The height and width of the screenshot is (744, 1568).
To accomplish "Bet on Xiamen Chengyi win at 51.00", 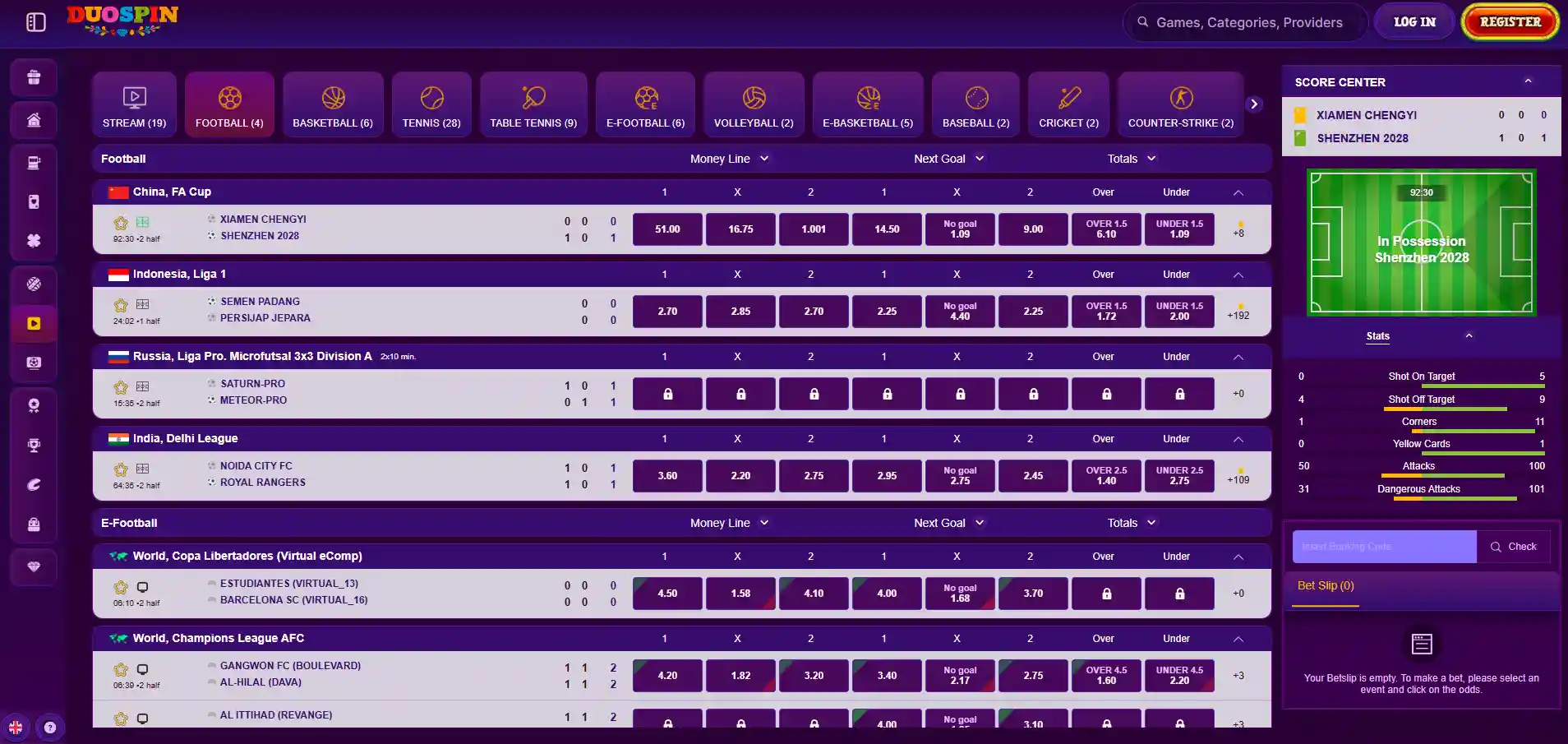I will 667,229.
